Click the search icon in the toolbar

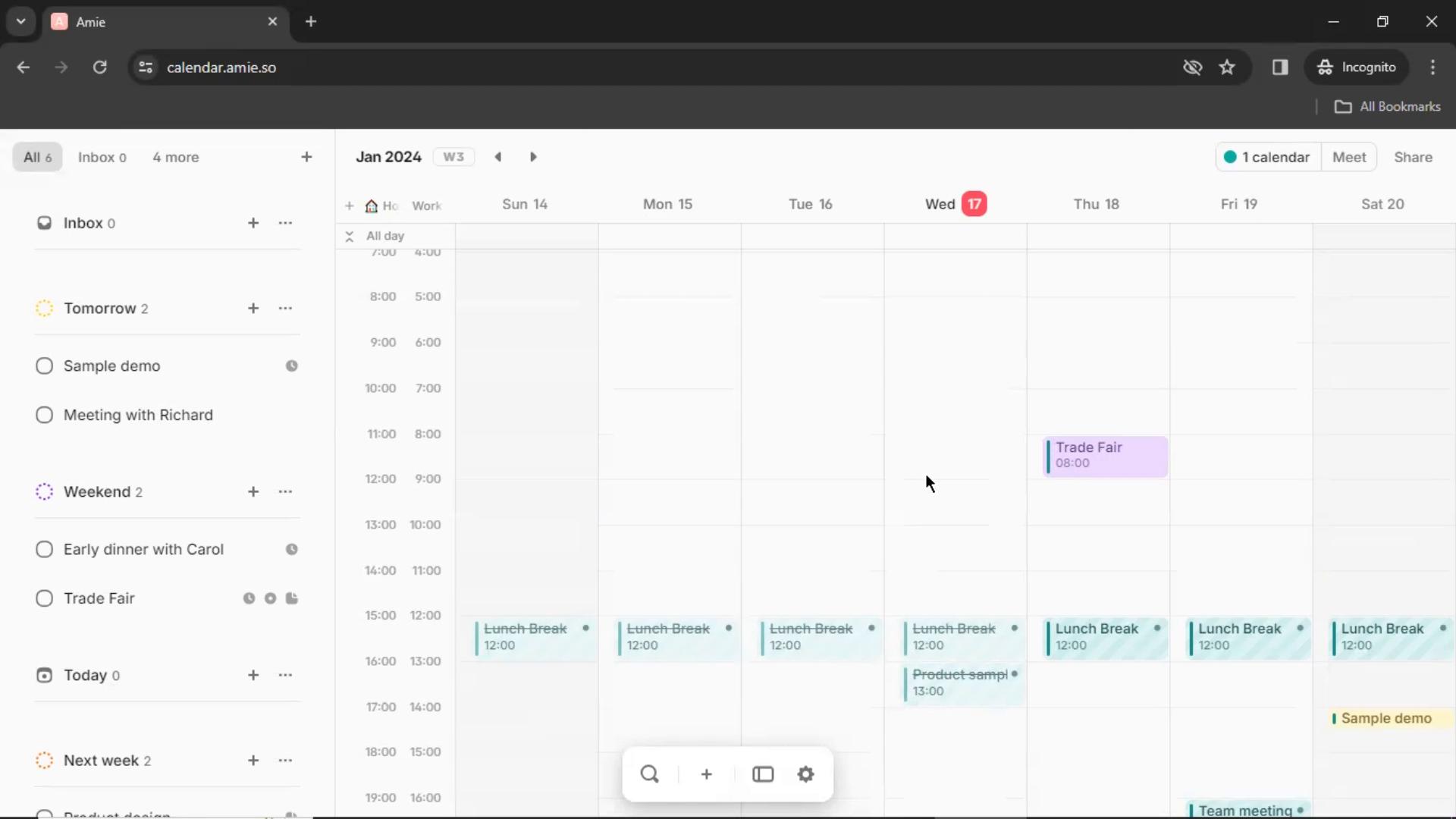pos(649,774)
